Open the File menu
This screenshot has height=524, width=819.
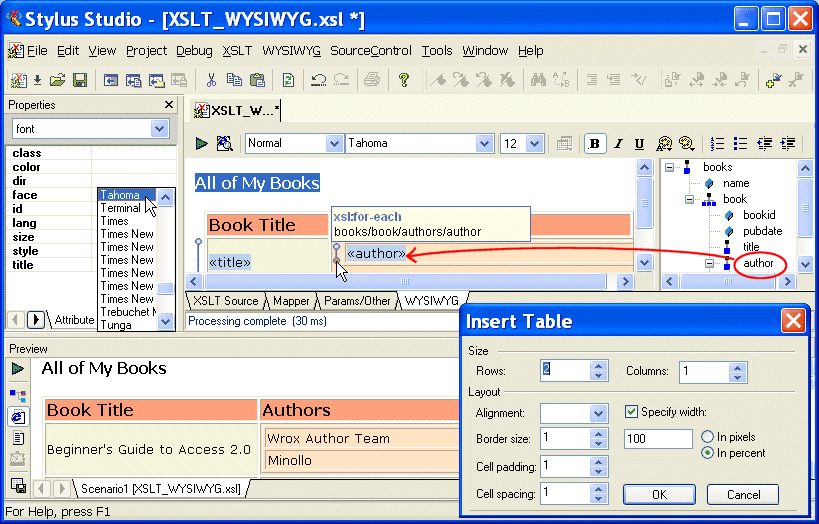coord(37,51)
